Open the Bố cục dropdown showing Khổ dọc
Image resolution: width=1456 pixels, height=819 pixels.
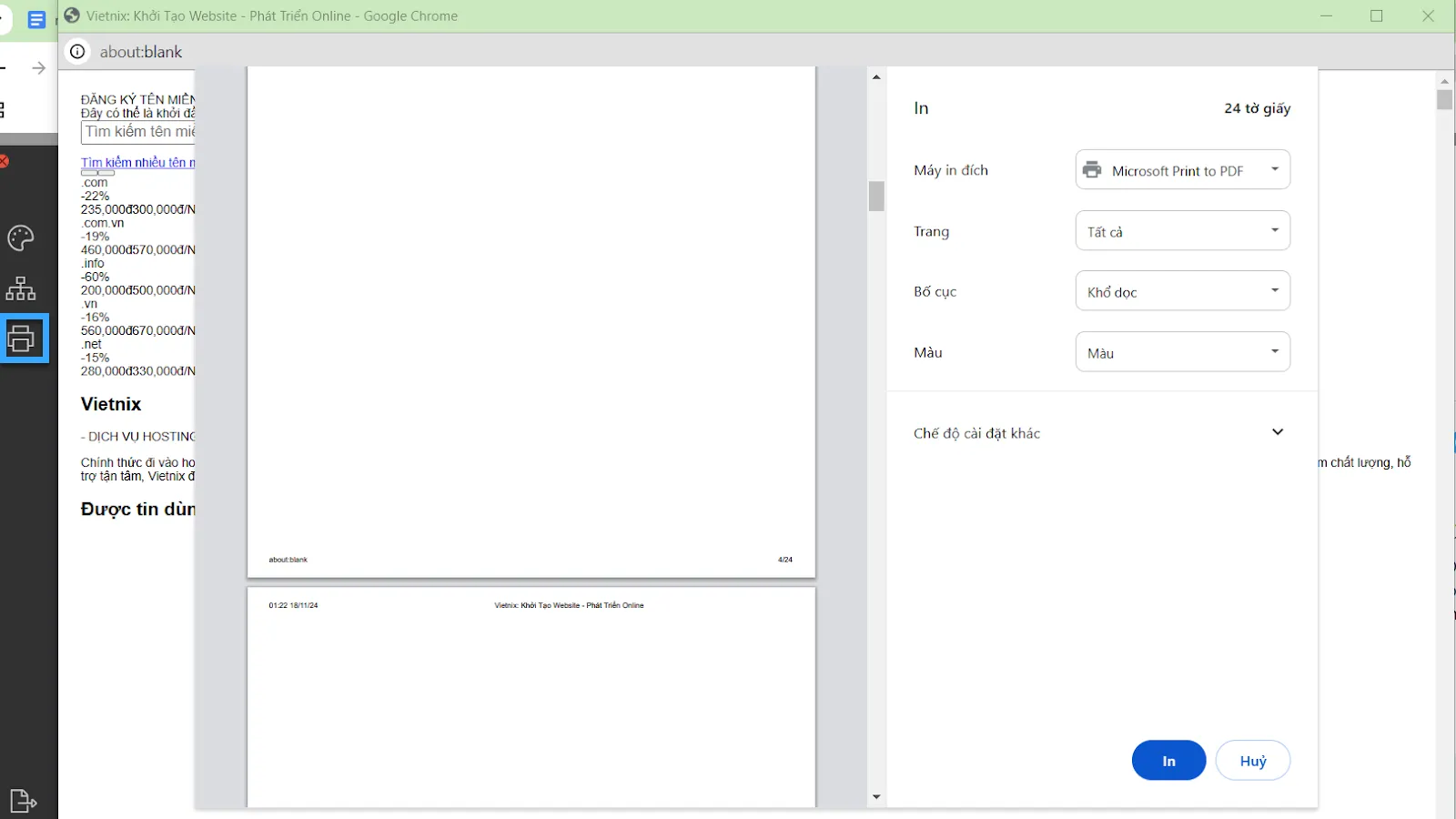tap(1182, 291)
